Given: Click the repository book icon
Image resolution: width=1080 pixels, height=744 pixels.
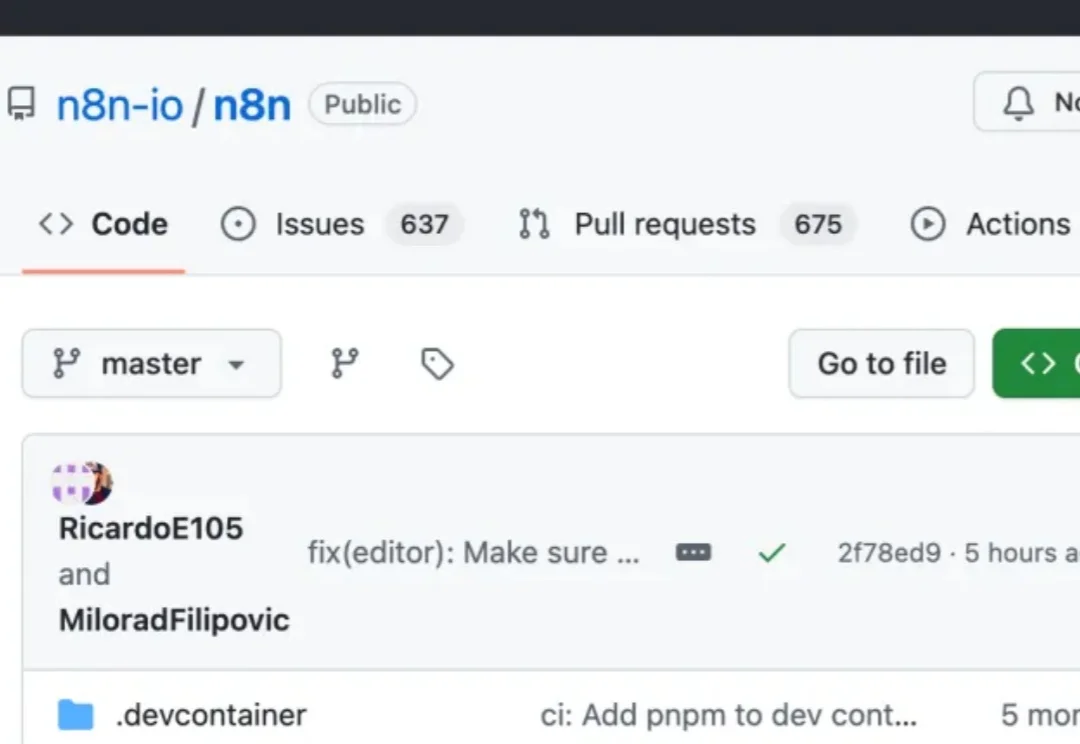Looking at the screenshot, I should (x=21, y=104).
